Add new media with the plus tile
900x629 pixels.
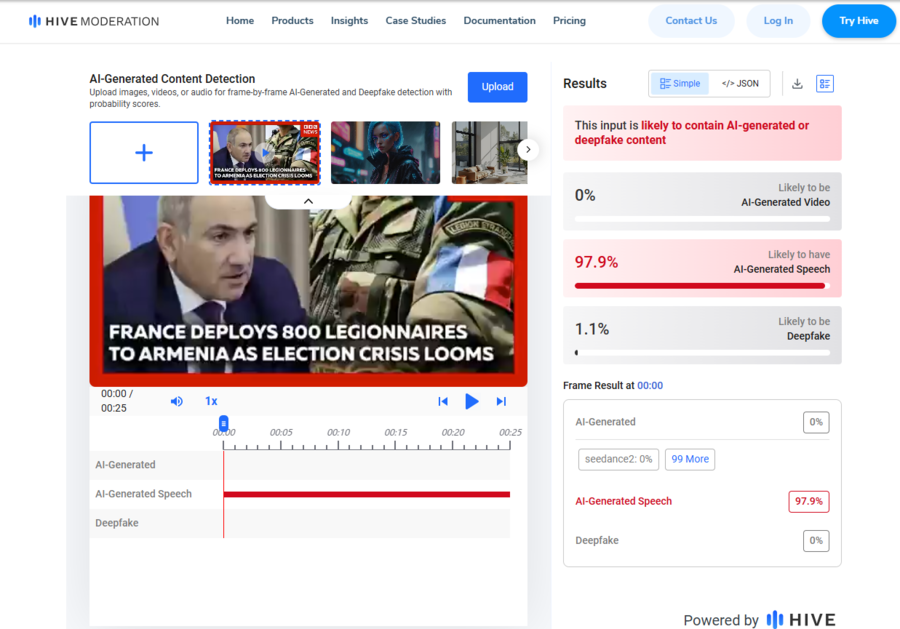coord(144,153)
